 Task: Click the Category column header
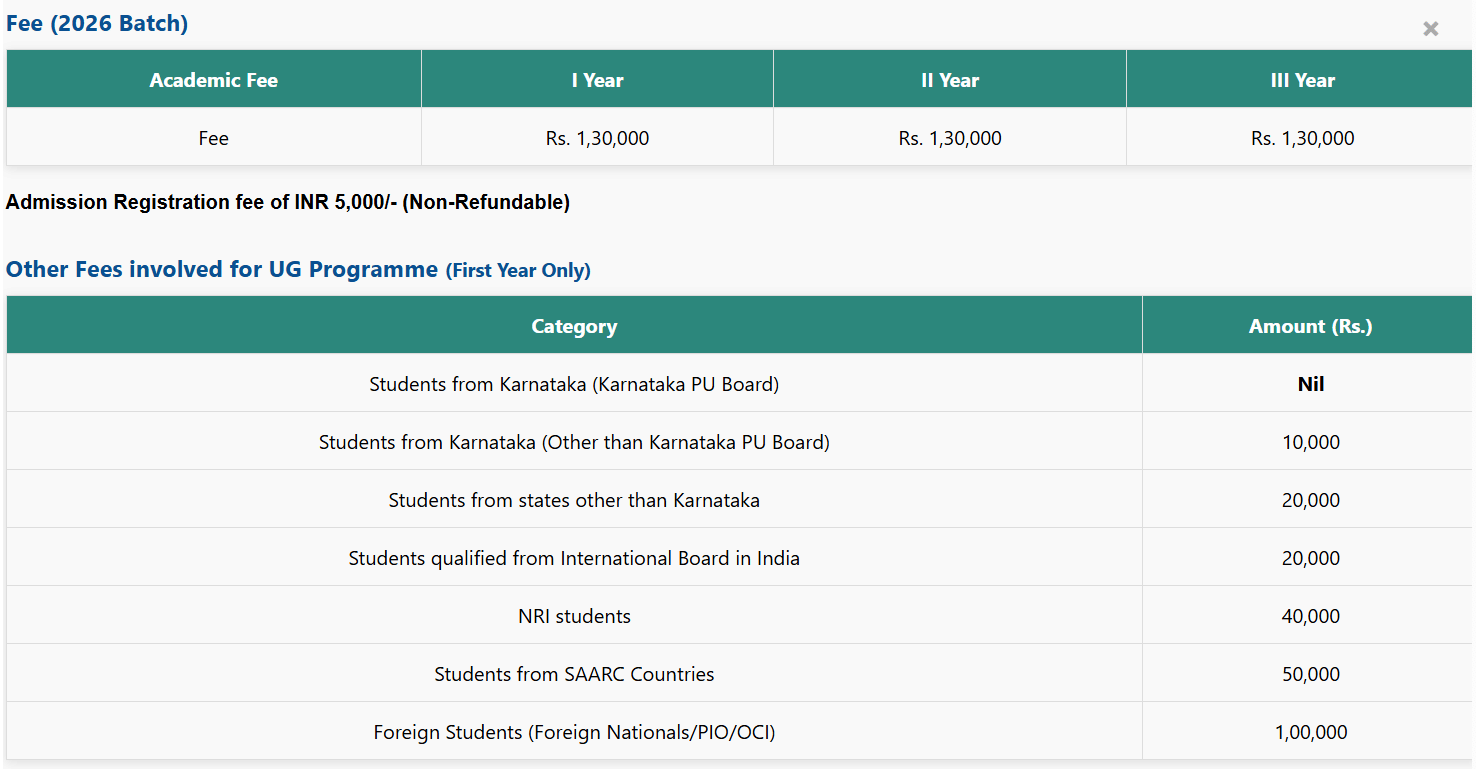click(574, 326)
